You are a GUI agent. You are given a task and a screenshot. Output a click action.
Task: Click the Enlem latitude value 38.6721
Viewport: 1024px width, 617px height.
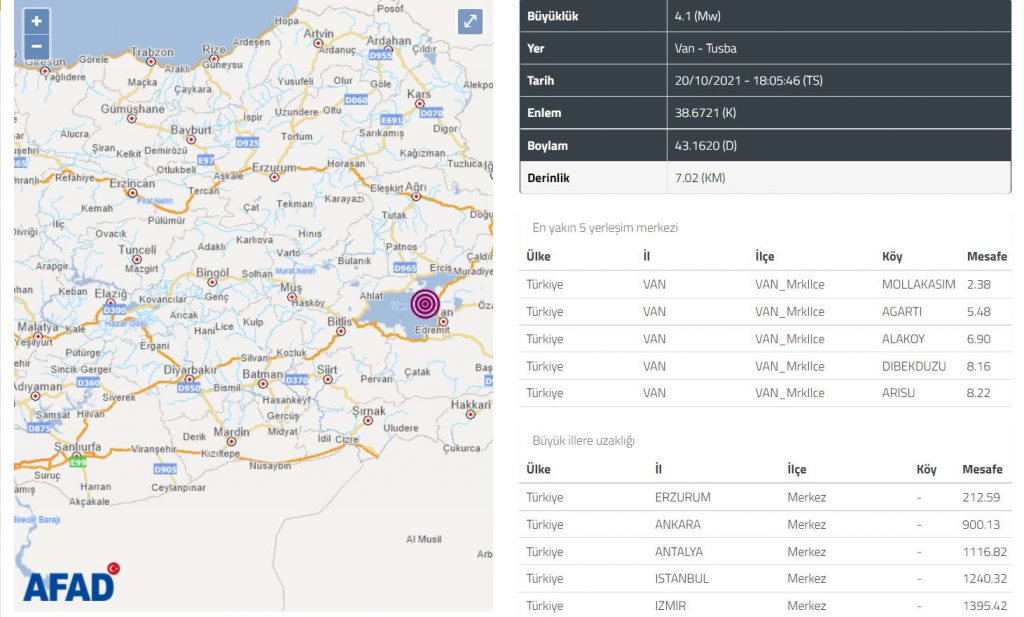pos(706,113)
